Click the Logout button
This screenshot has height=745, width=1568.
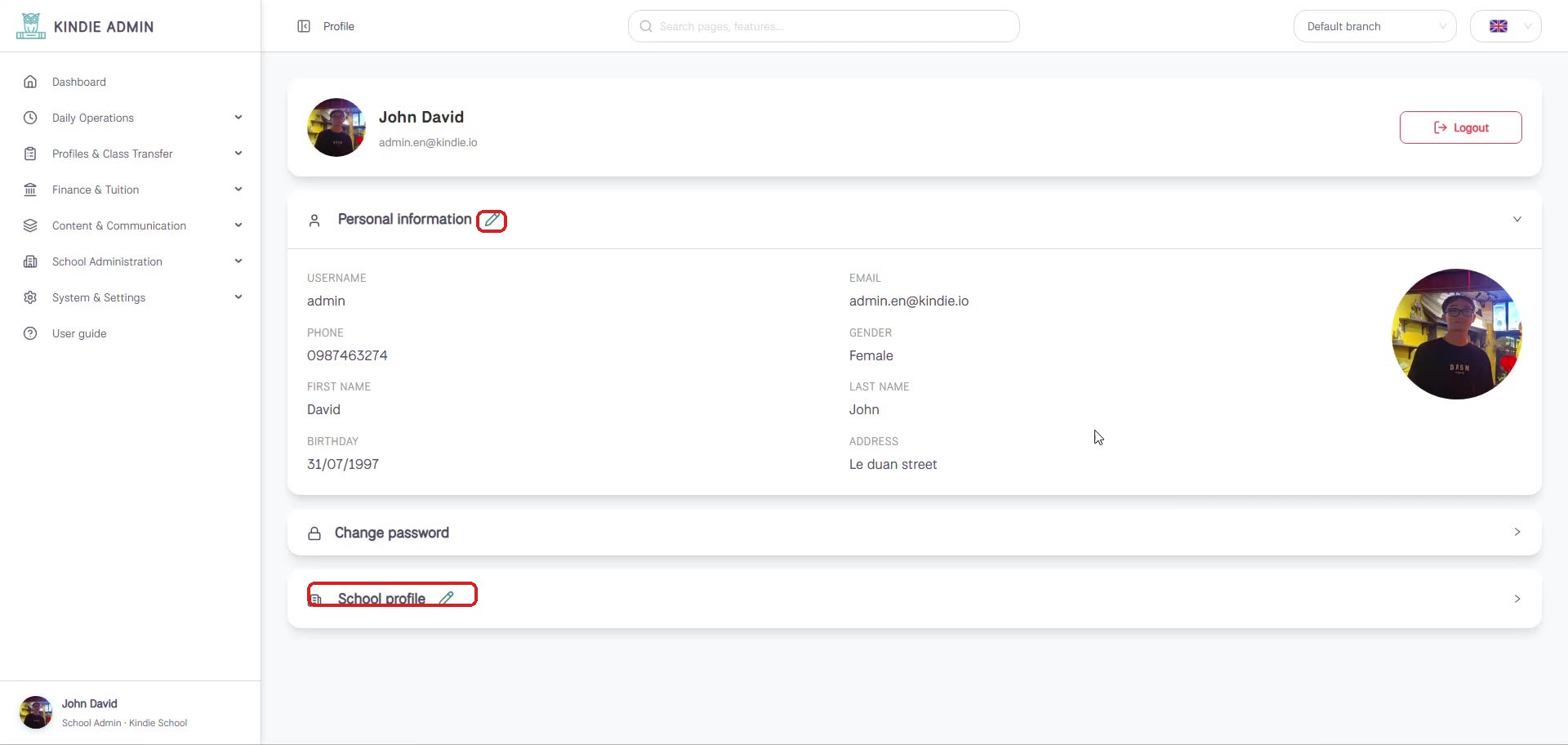pyautogui.click(x=1460, y=127)
